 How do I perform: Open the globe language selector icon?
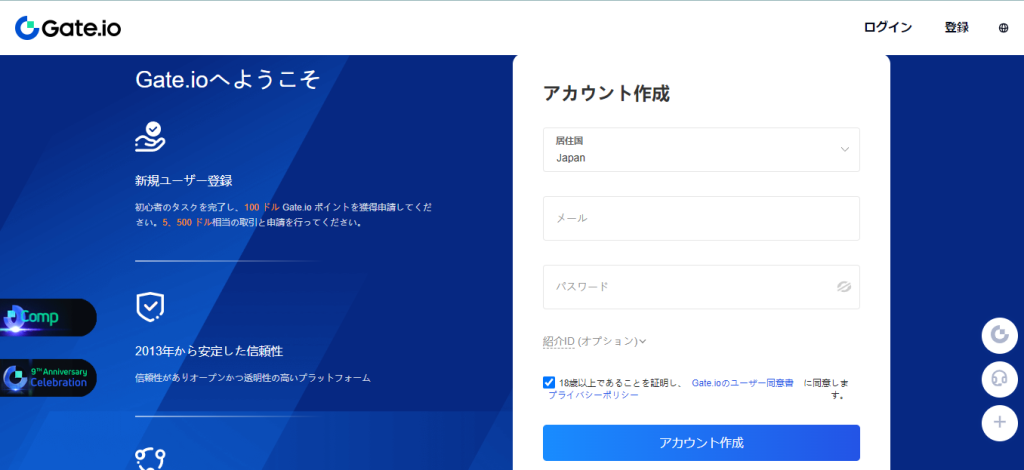(x=1003, y=28)
